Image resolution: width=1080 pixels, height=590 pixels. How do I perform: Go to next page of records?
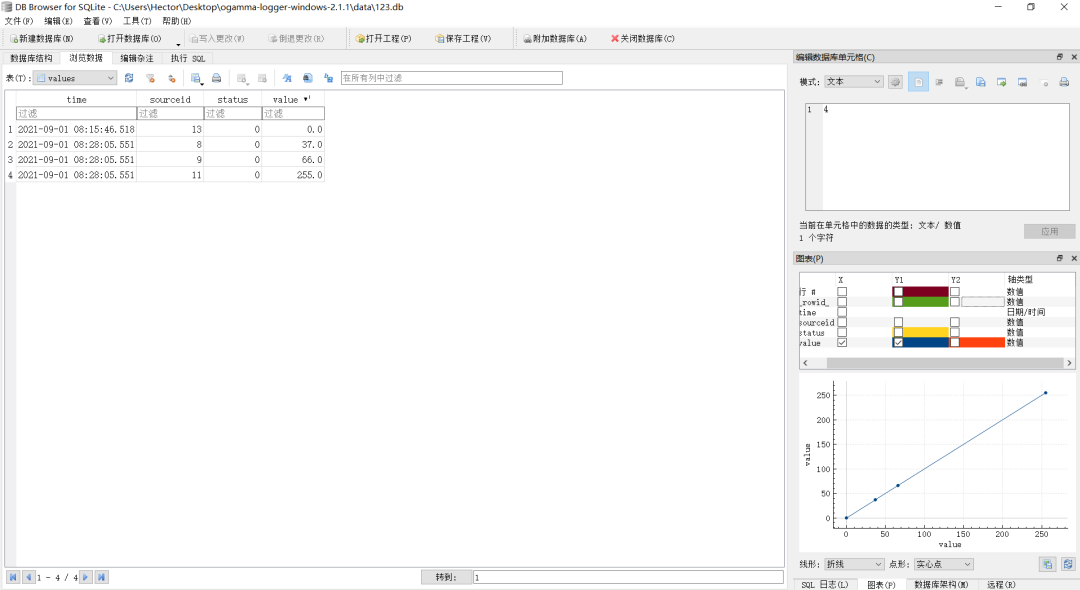click(x=85, y=578)
